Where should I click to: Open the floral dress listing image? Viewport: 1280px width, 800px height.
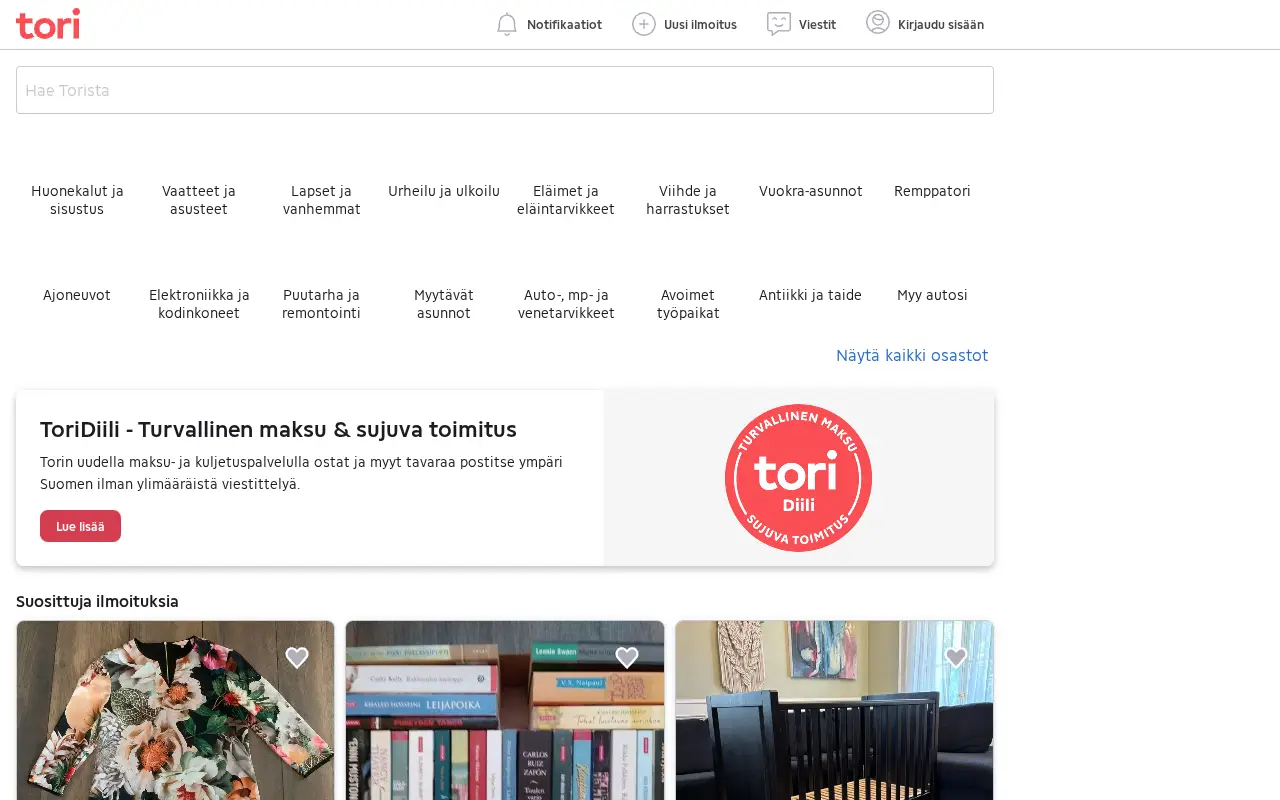tap(175, 710)
